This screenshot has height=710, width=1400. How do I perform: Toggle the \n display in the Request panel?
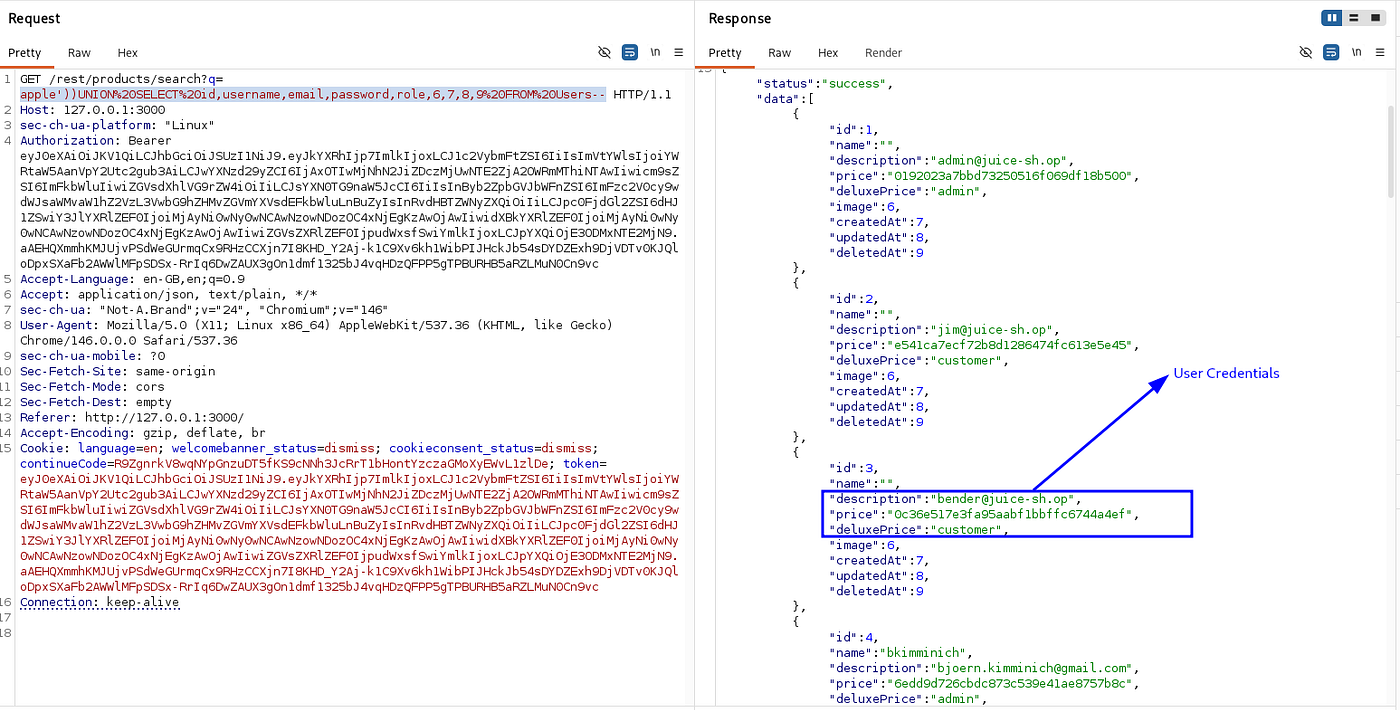[656, 52]
